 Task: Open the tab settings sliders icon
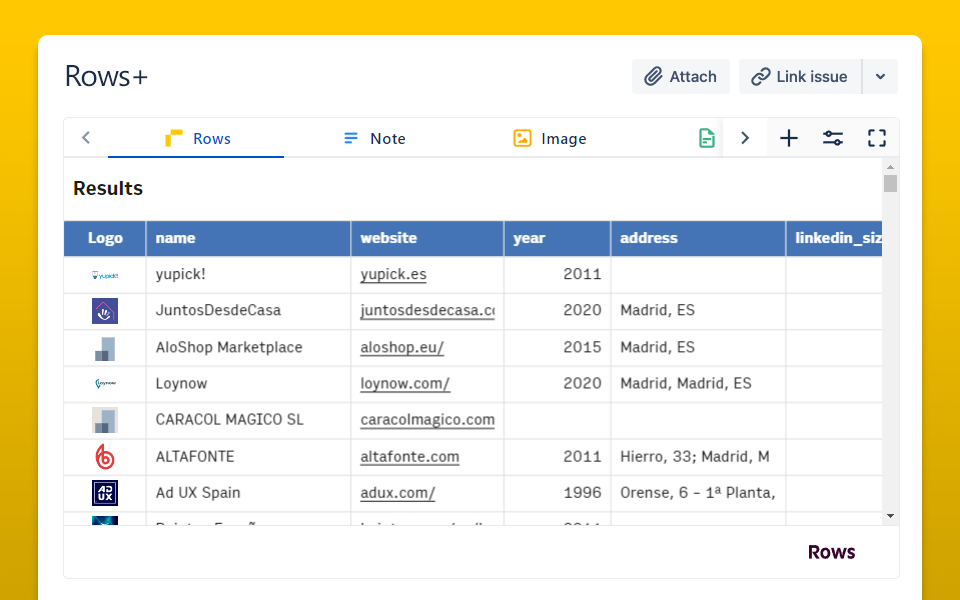point(833,138)
